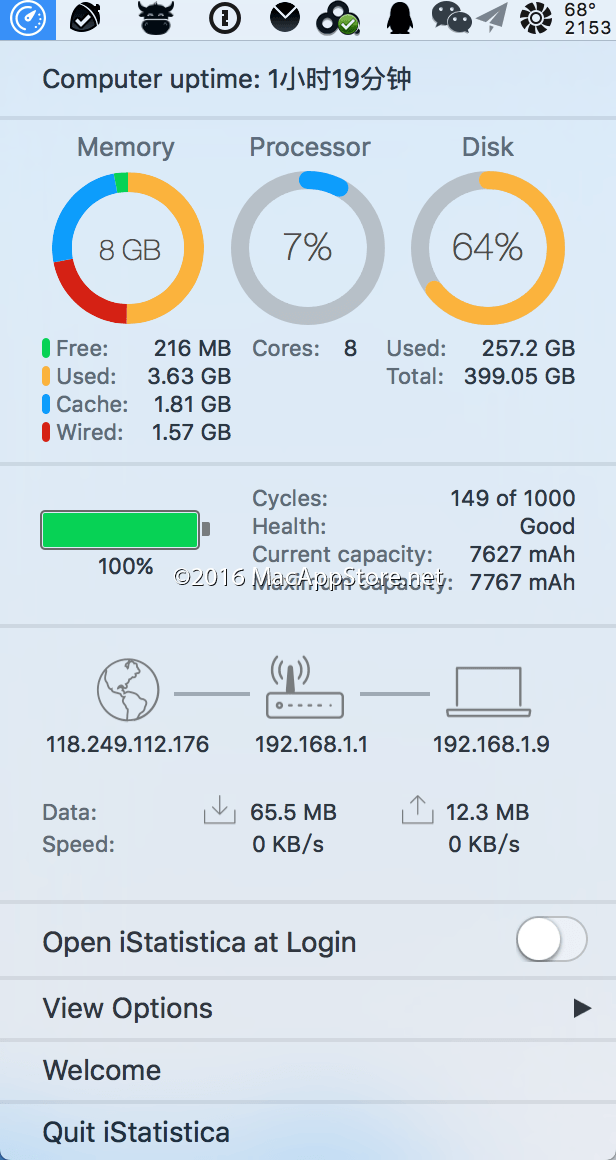
Task: Click the Processor 7% ring chart
Action: click(x=308, y=248)
